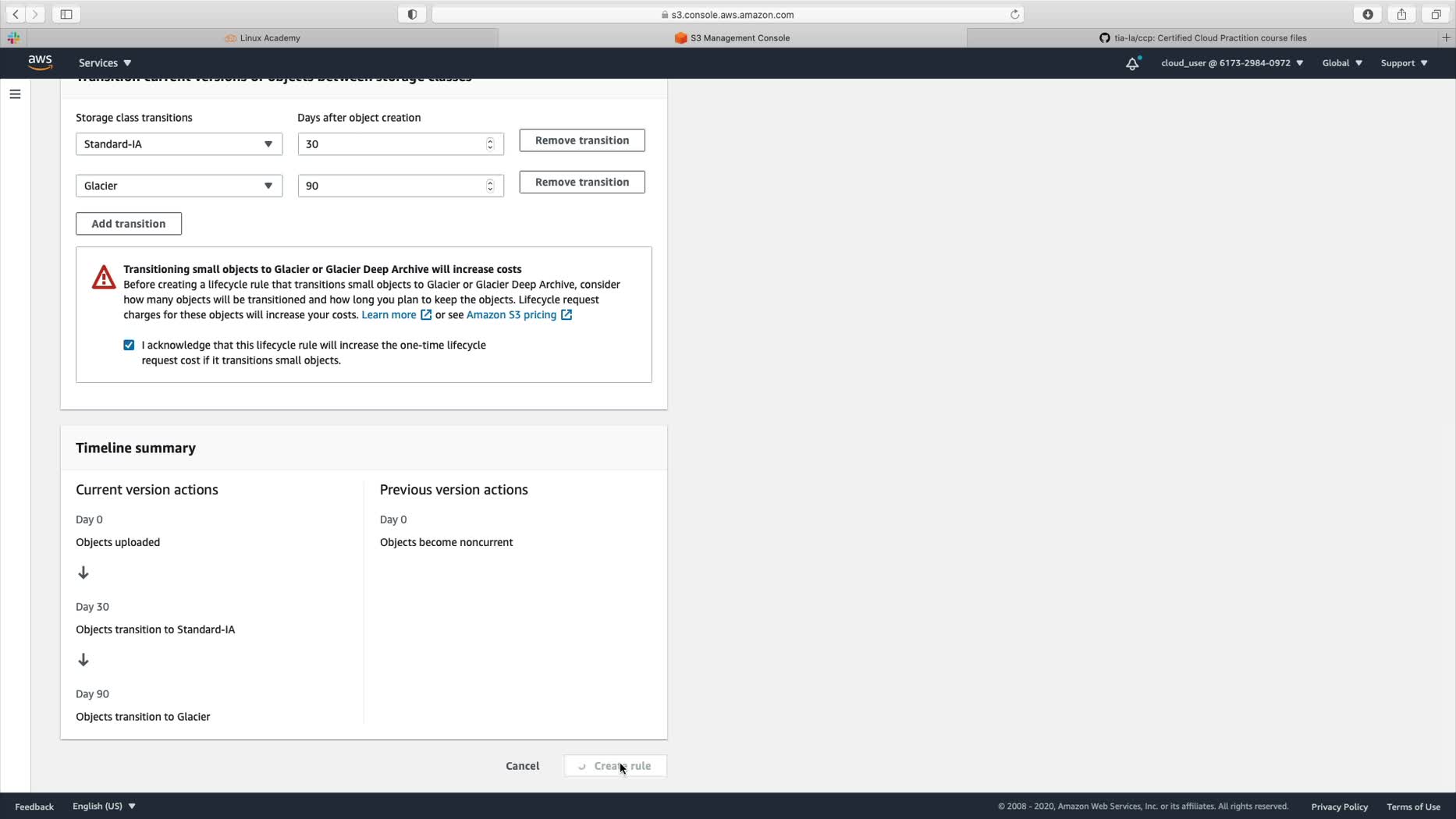Open the Privacy Policy link
1456x819 pixels.
click(x=1339, y=807)
